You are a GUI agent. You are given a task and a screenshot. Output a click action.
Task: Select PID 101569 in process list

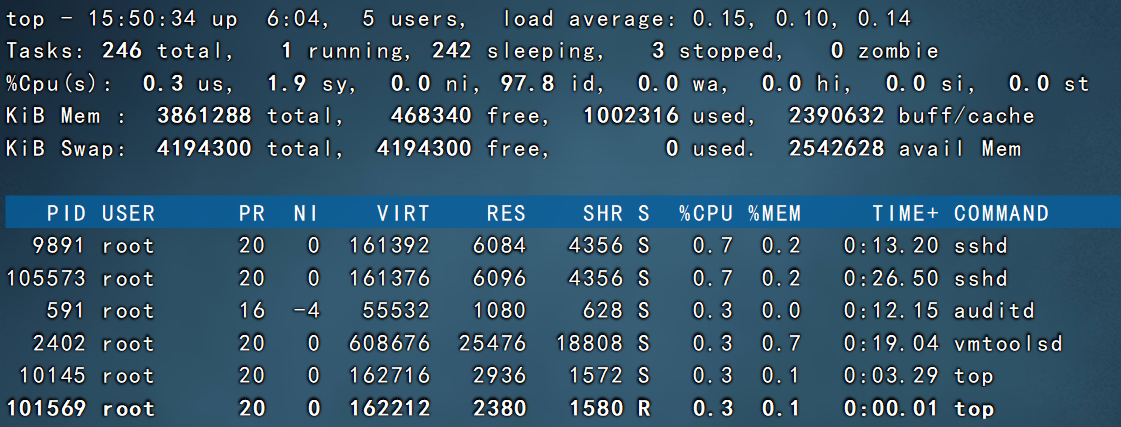pyautogui.click(x=46, y=408)
